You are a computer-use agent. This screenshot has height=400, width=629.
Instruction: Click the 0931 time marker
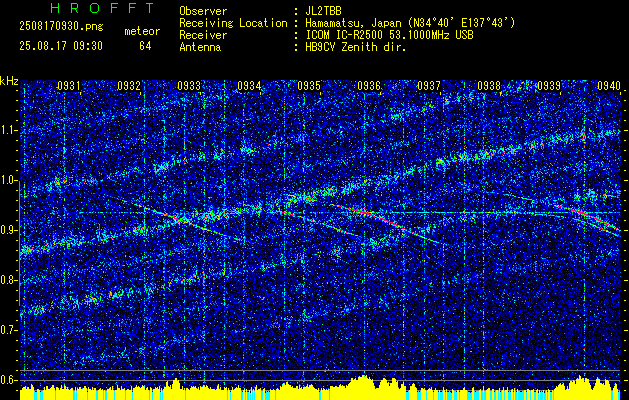pos(69,85)
